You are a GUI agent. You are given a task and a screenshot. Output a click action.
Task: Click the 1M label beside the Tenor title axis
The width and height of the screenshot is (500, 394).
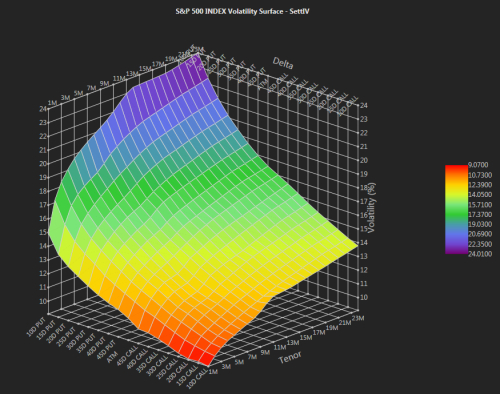(213, 372)
